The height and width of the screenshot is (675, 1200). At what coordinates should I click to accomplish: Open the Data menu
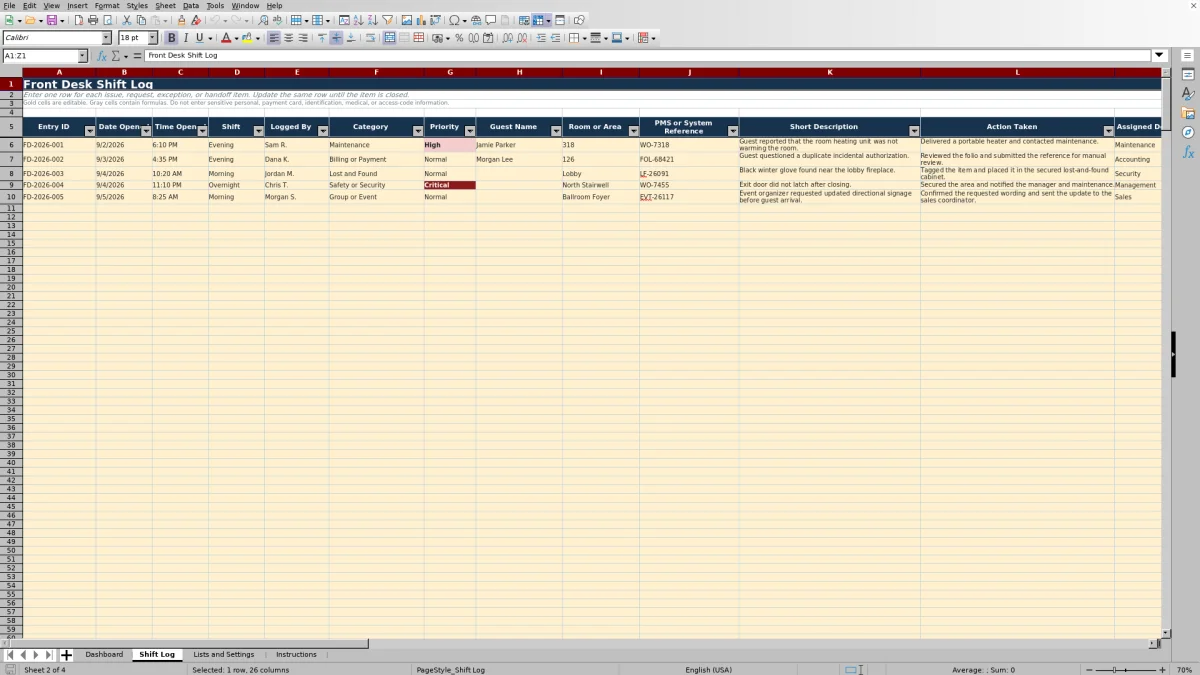pos(191,6)
